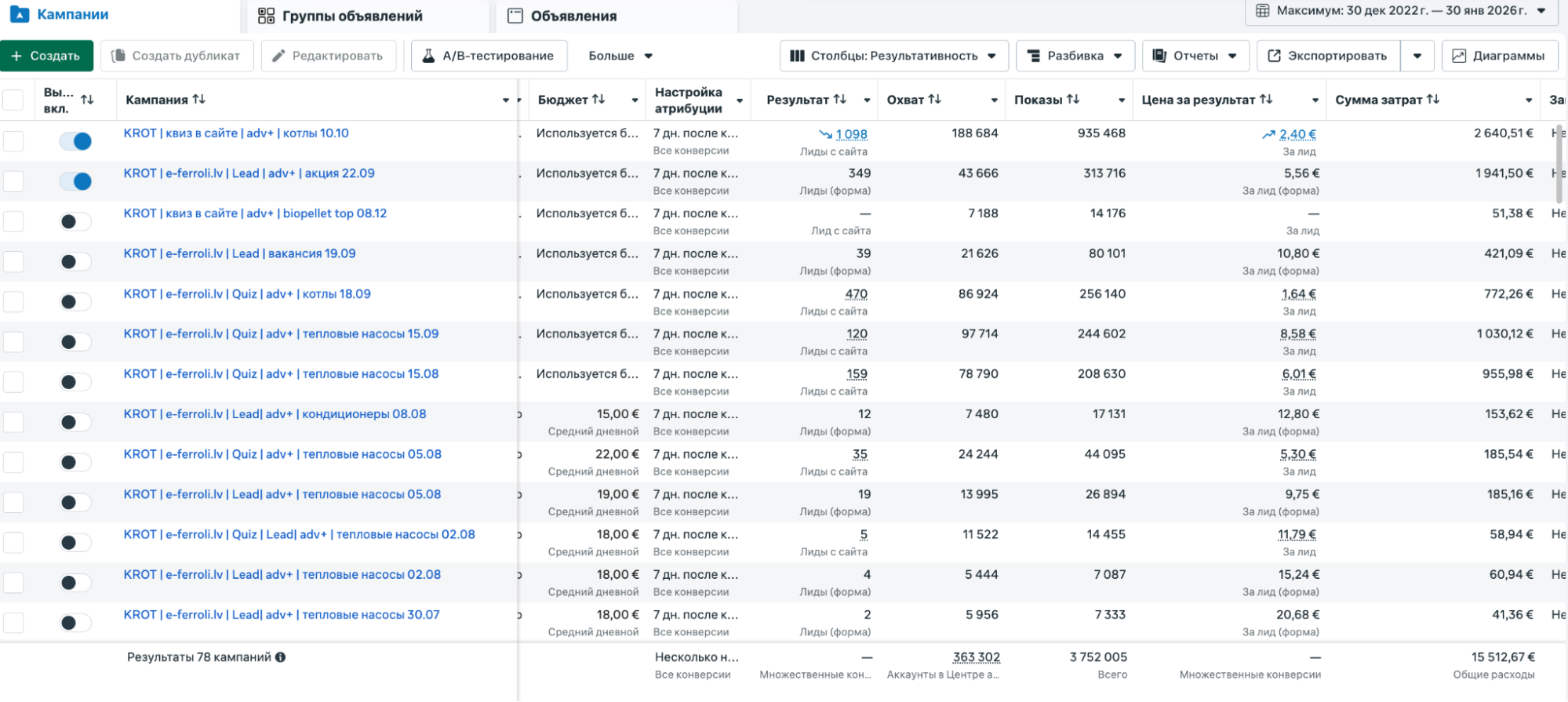Enable the 'biopellet top 08.12' campaign toggle
This screenshot has height=702, width=1568.
tap(76, 222)
